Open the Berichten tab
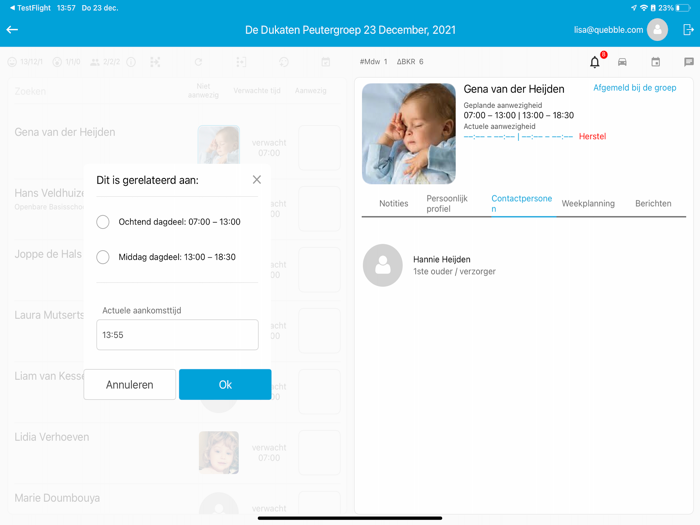The width and height of the screenshot is (700, 525). pos(653,204)
